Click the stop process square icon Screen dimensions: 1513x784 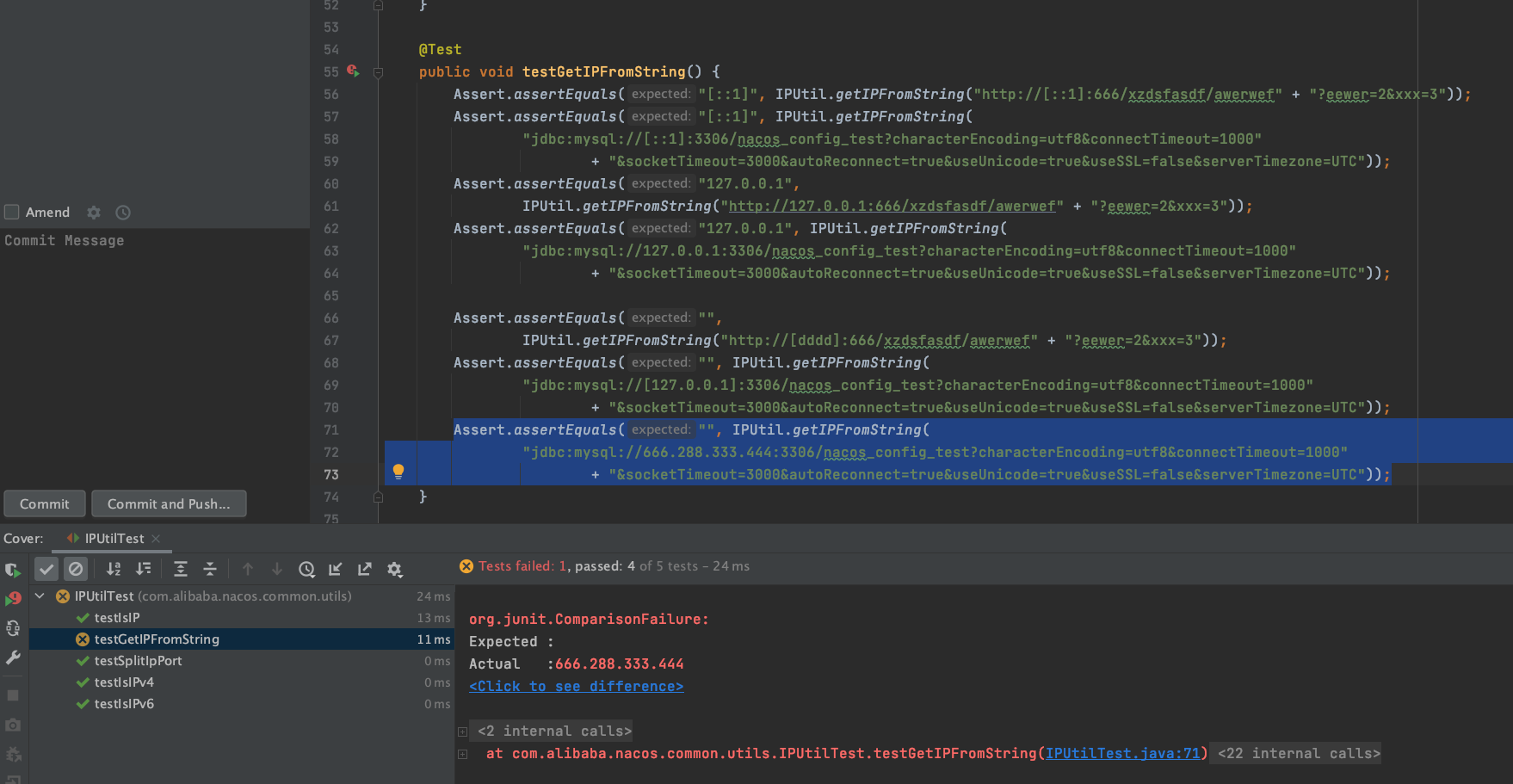click(x=13, y=695)
